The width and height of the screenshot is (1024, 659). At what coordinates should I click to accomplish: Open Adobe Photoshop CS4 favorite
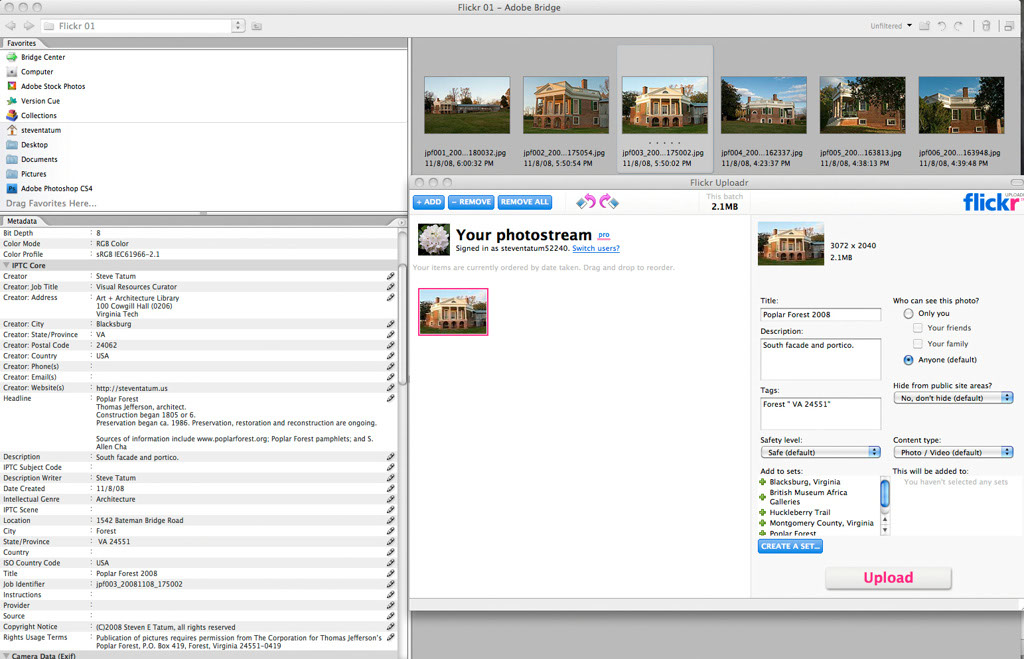point(57,189)
